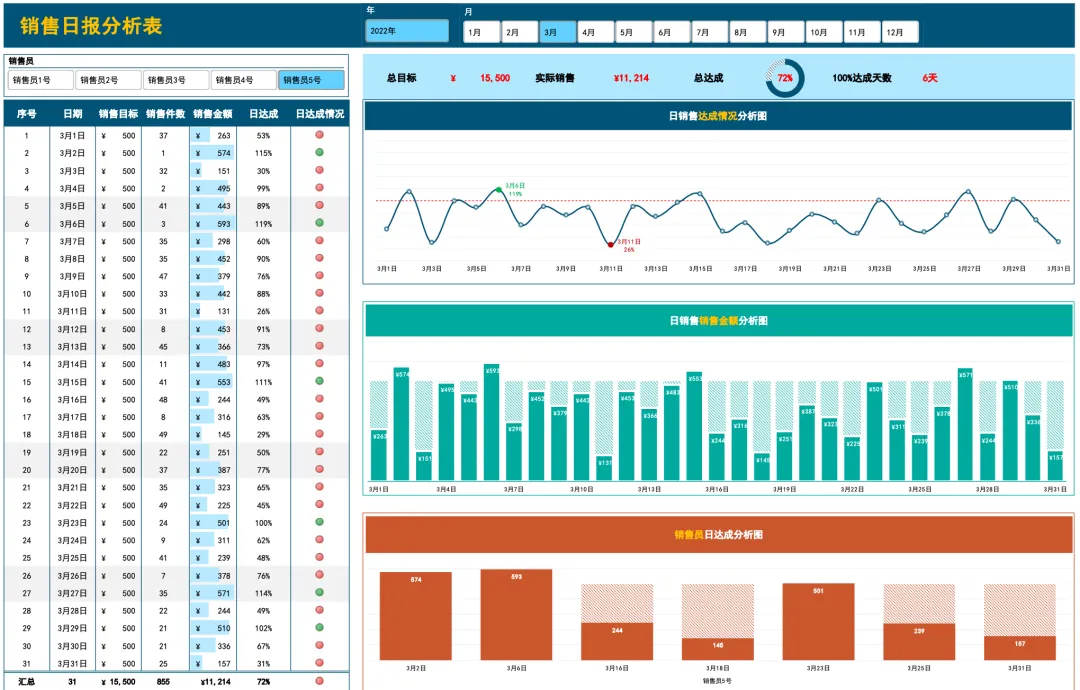Viewport: 1080px width, 690px height.
Task: Click the highlighted 销售员5号 slicer
Action: tap(311, 80)
